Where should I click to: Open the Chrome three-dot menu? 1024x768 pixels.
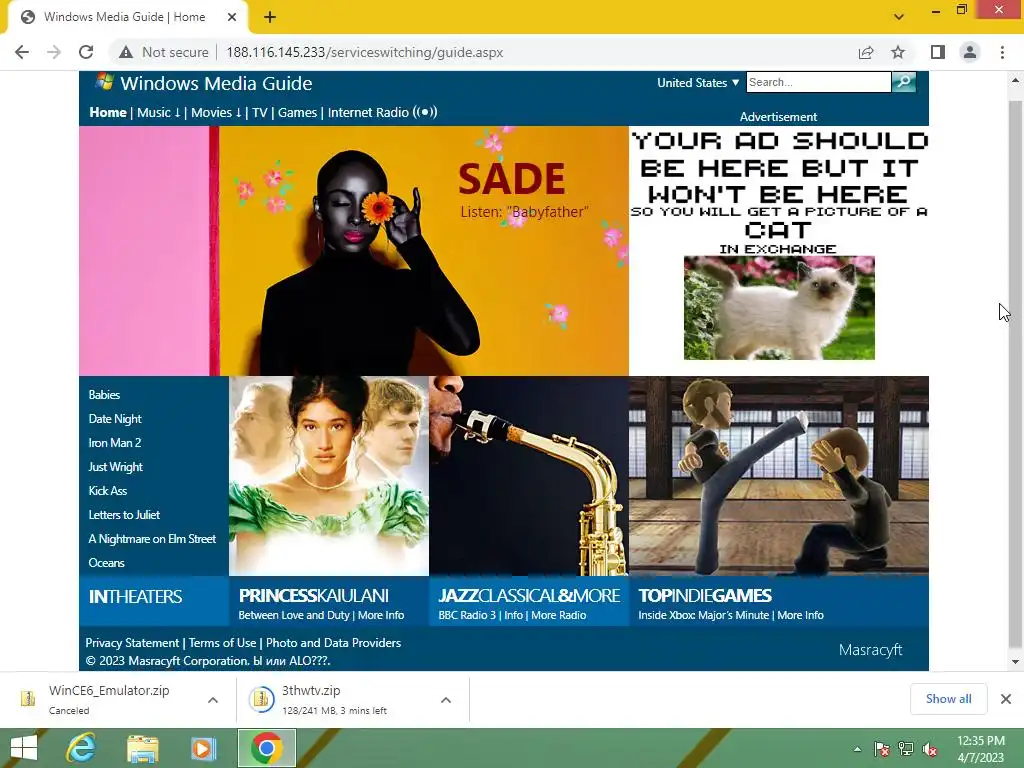[x=1002, y=52]
